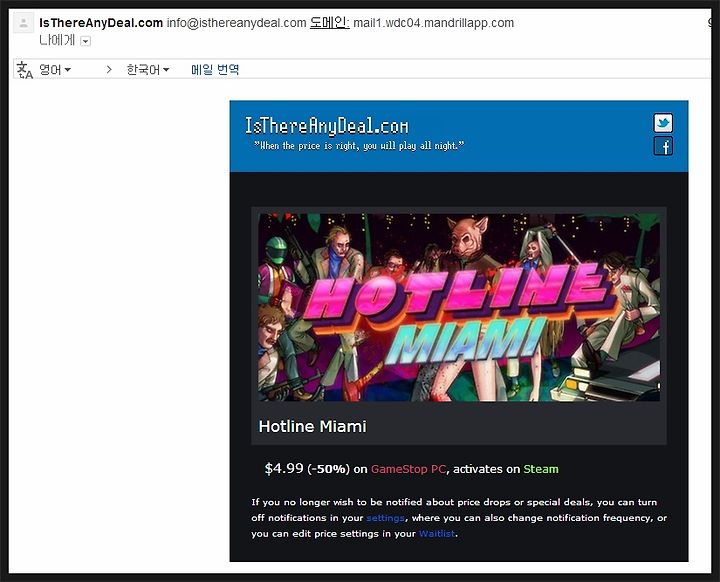The width and height of the screenshot is (720, 582).
Task: Click the -50% discount text
Action: pos(328,469)
